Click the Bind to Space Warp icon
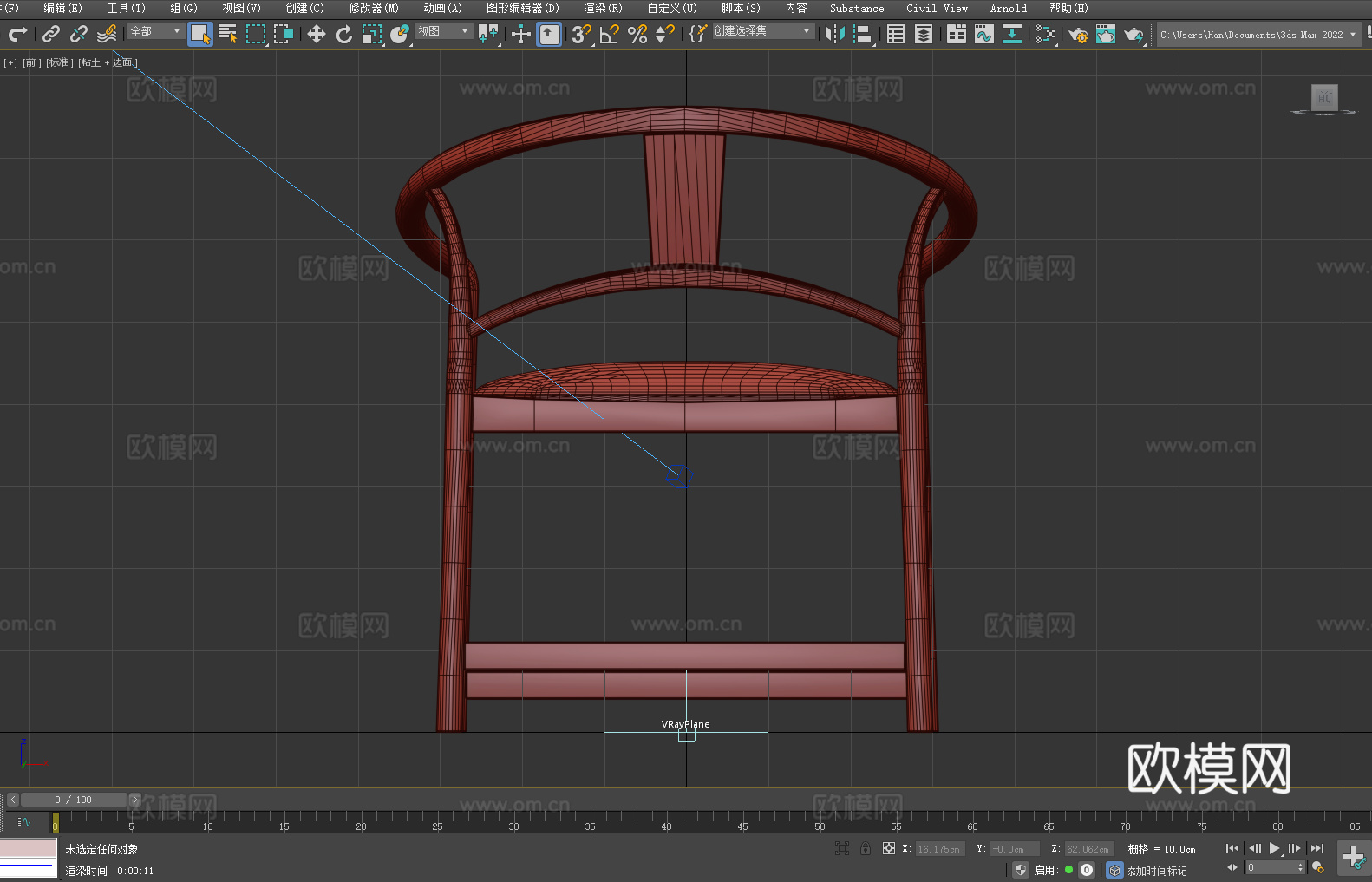The height and width of the screenshot is (882, 1372). [x=107, y=35]
